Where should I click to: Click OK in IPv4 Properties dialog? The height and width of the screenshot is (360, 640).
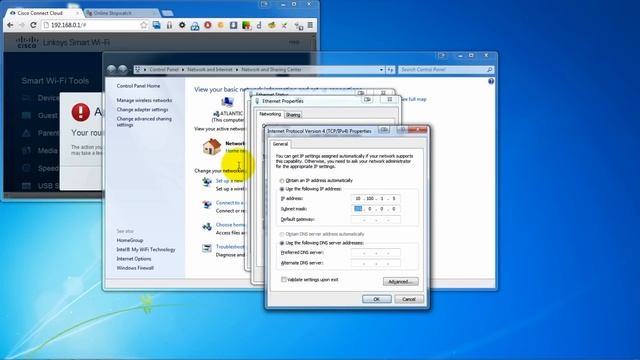pos(377,299)
